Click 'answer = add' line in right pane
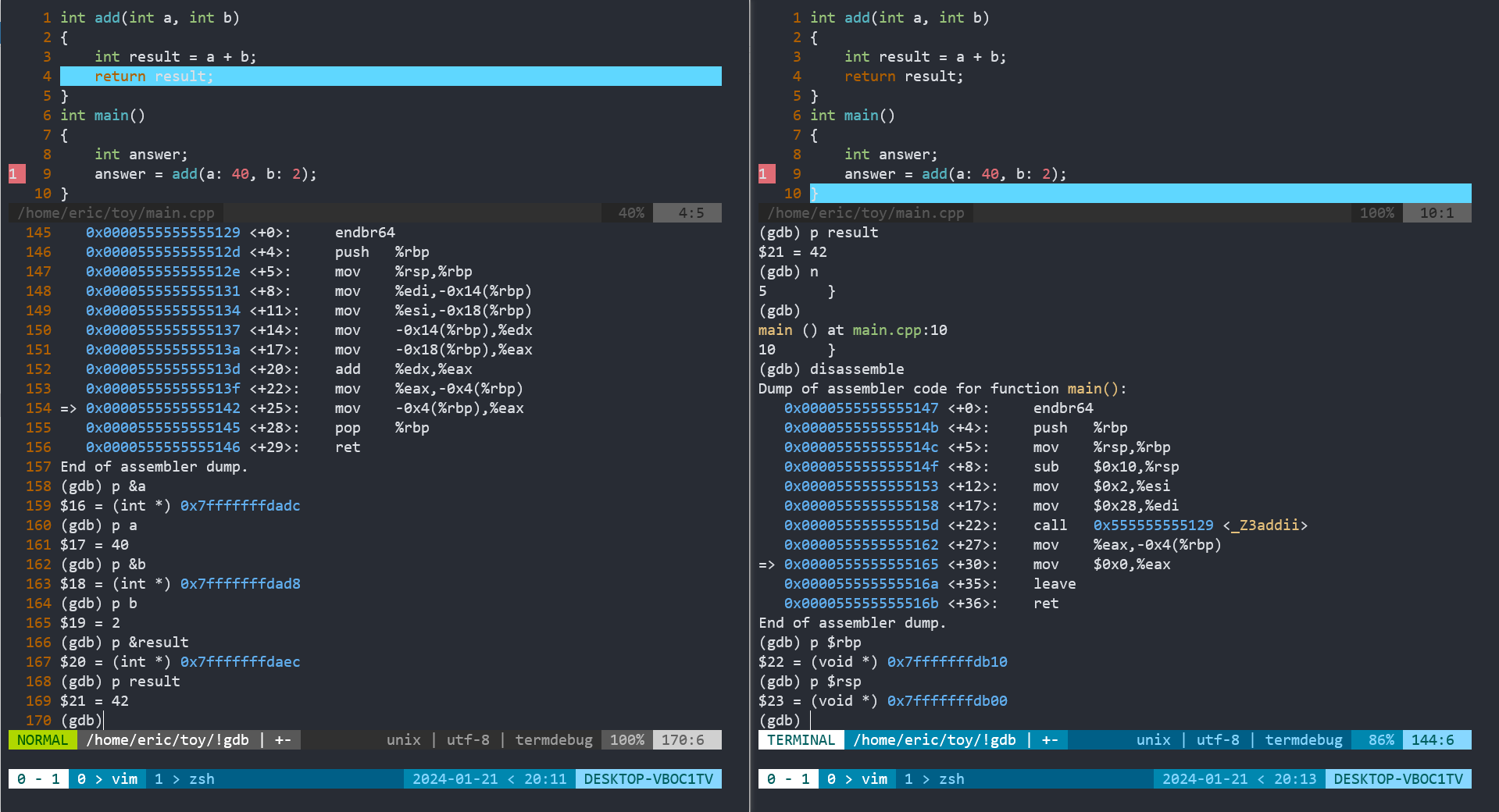Image resolution: width=1499 pixels, height=812 pixels. point(955,174)
